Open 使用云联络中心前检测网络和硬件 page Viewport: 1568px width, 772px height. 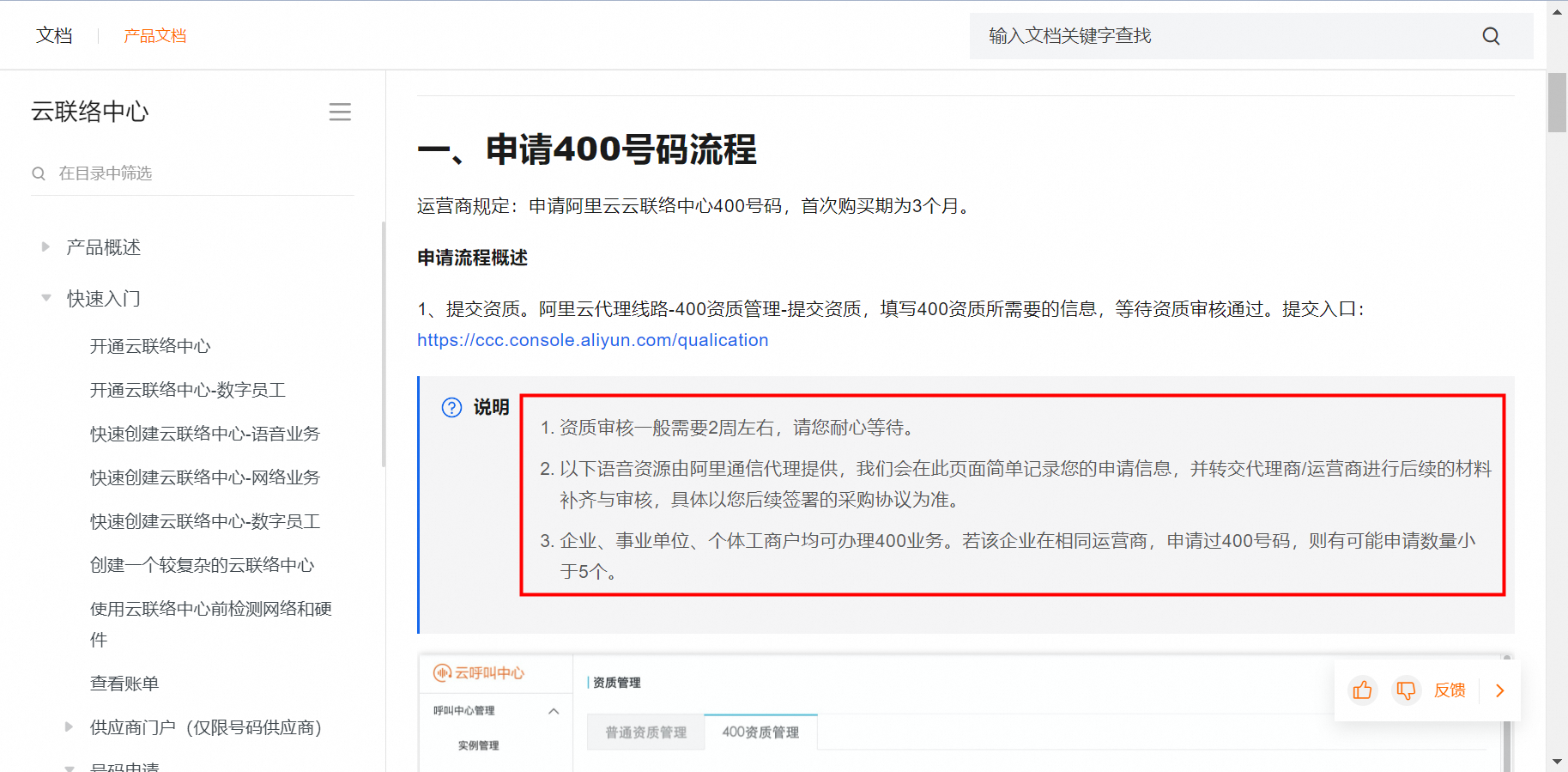[x=211, y=624]
